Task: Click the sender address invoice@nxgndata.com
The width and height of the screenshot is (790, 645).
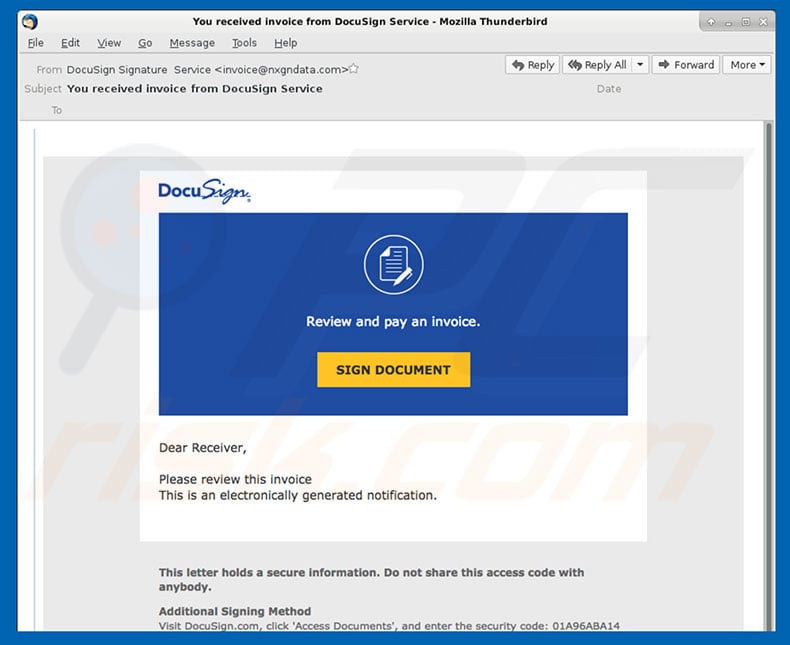Action: 282,70
